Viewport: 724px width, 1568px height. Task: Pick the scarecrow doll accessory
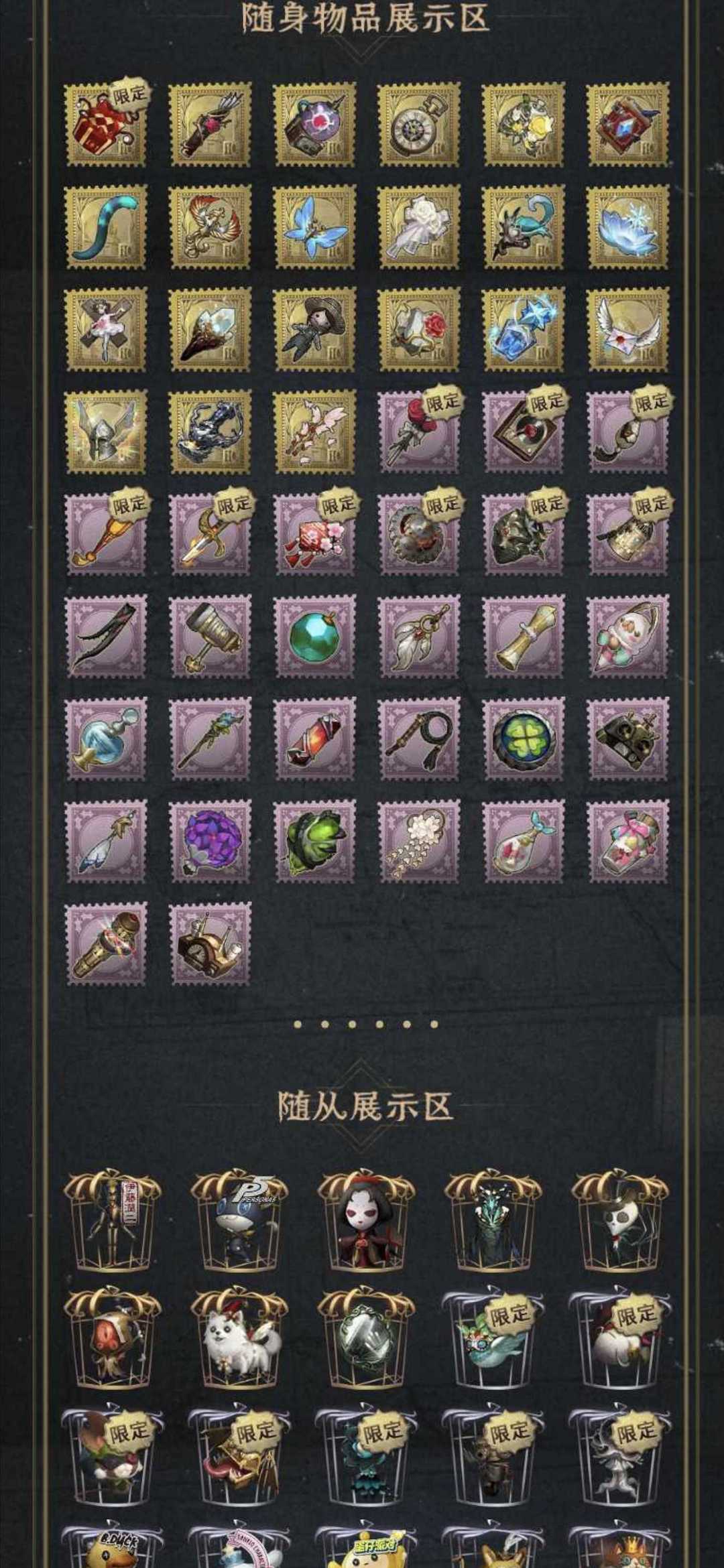[315, 330]
